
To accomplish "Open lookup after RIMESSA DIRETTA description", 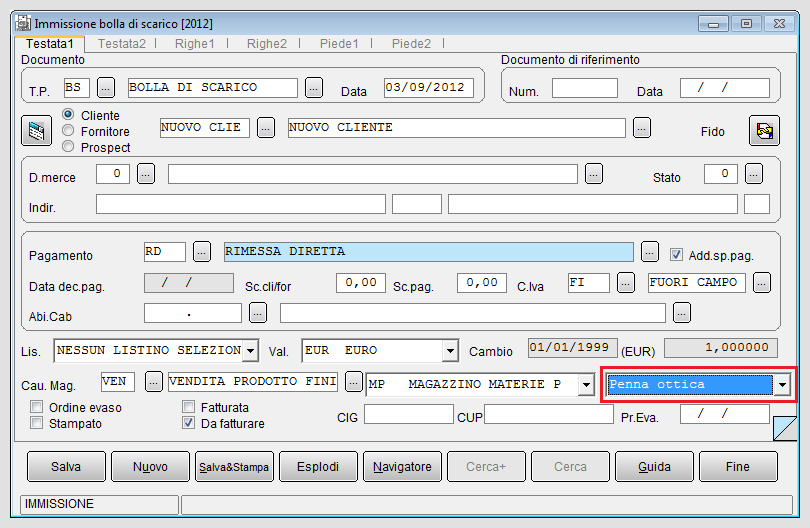I will (x=650, y=252).
